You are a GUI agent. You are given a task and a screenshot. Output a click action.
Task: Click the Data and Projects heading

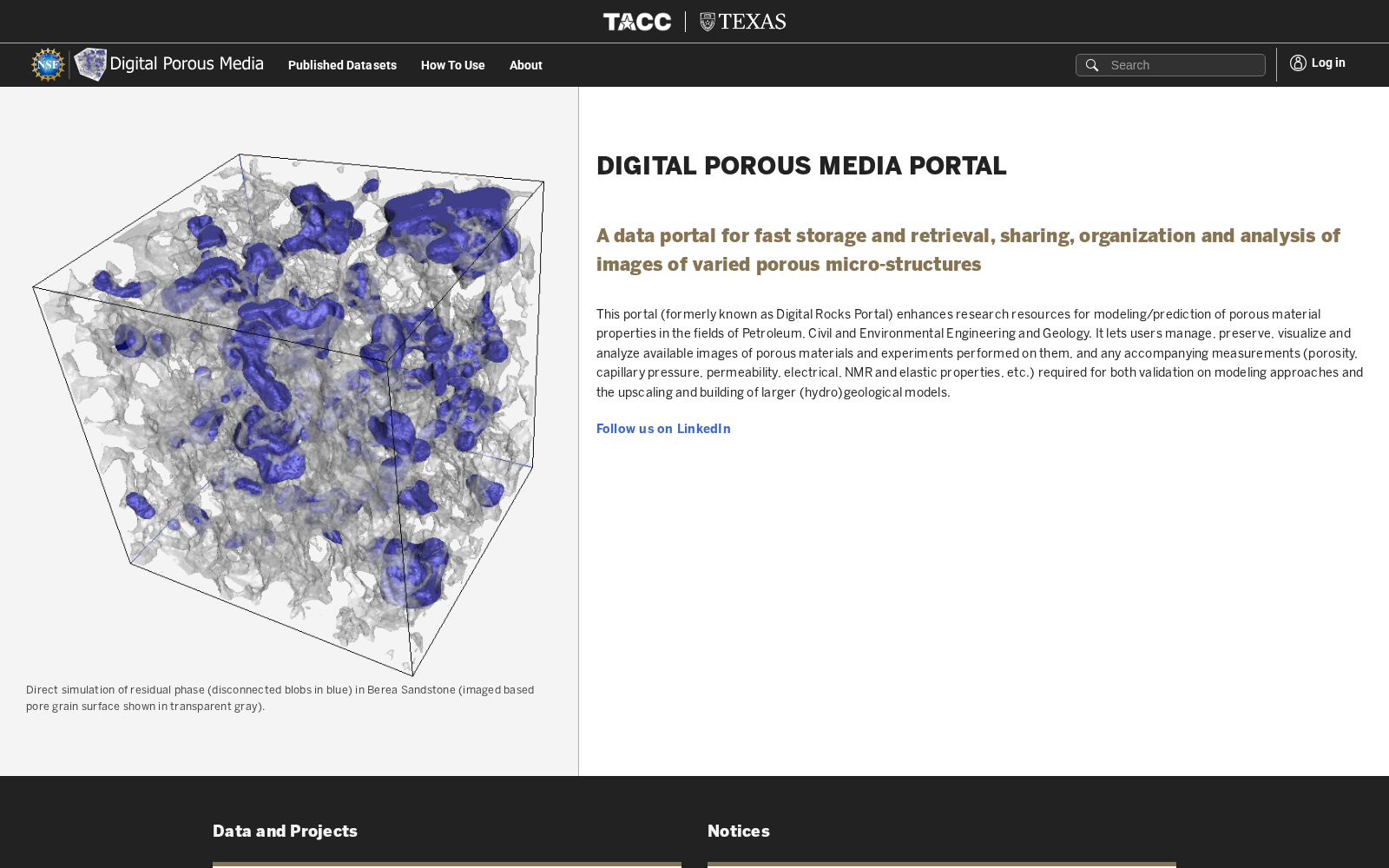pos(285,832)
